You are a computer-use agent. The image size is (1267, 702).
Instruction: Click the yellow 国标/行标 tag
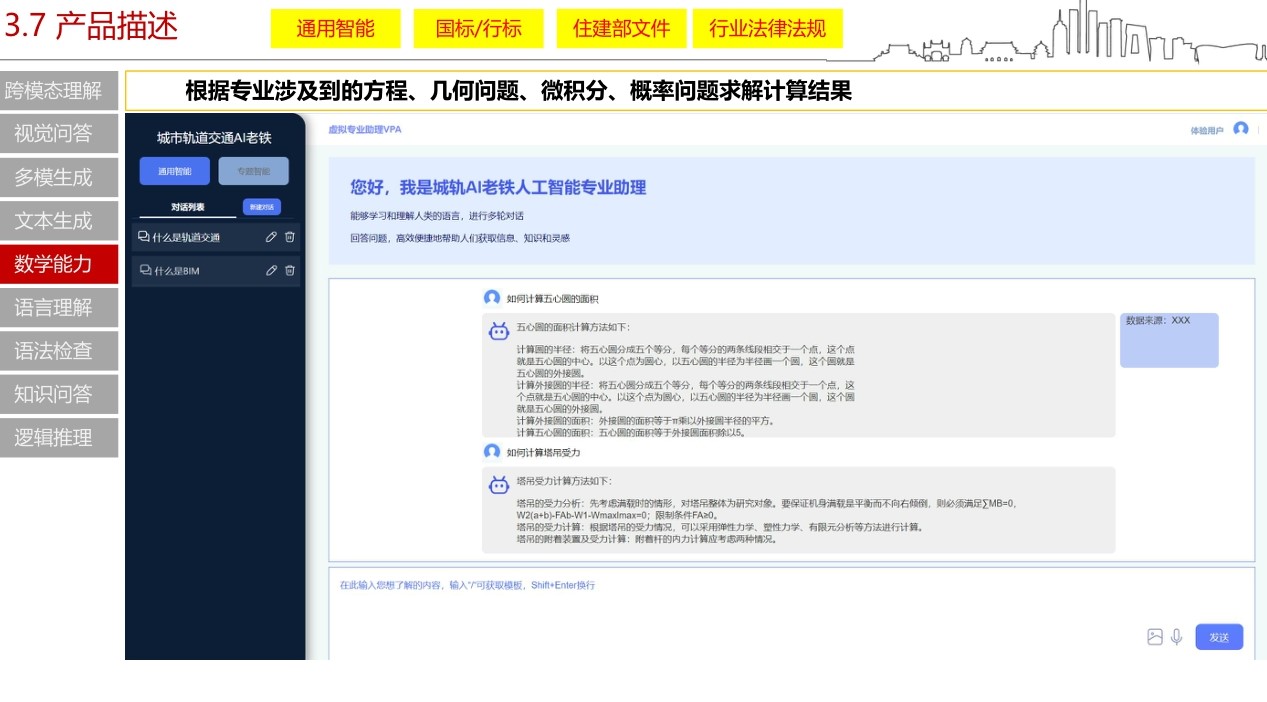point(478,28)
